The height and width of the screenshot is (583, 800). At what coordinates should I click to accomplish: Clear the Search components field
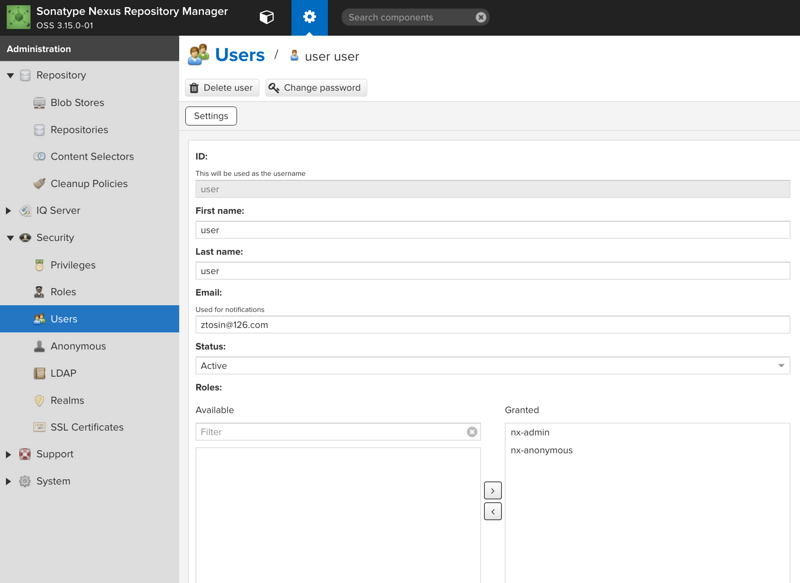coord(481,17)
